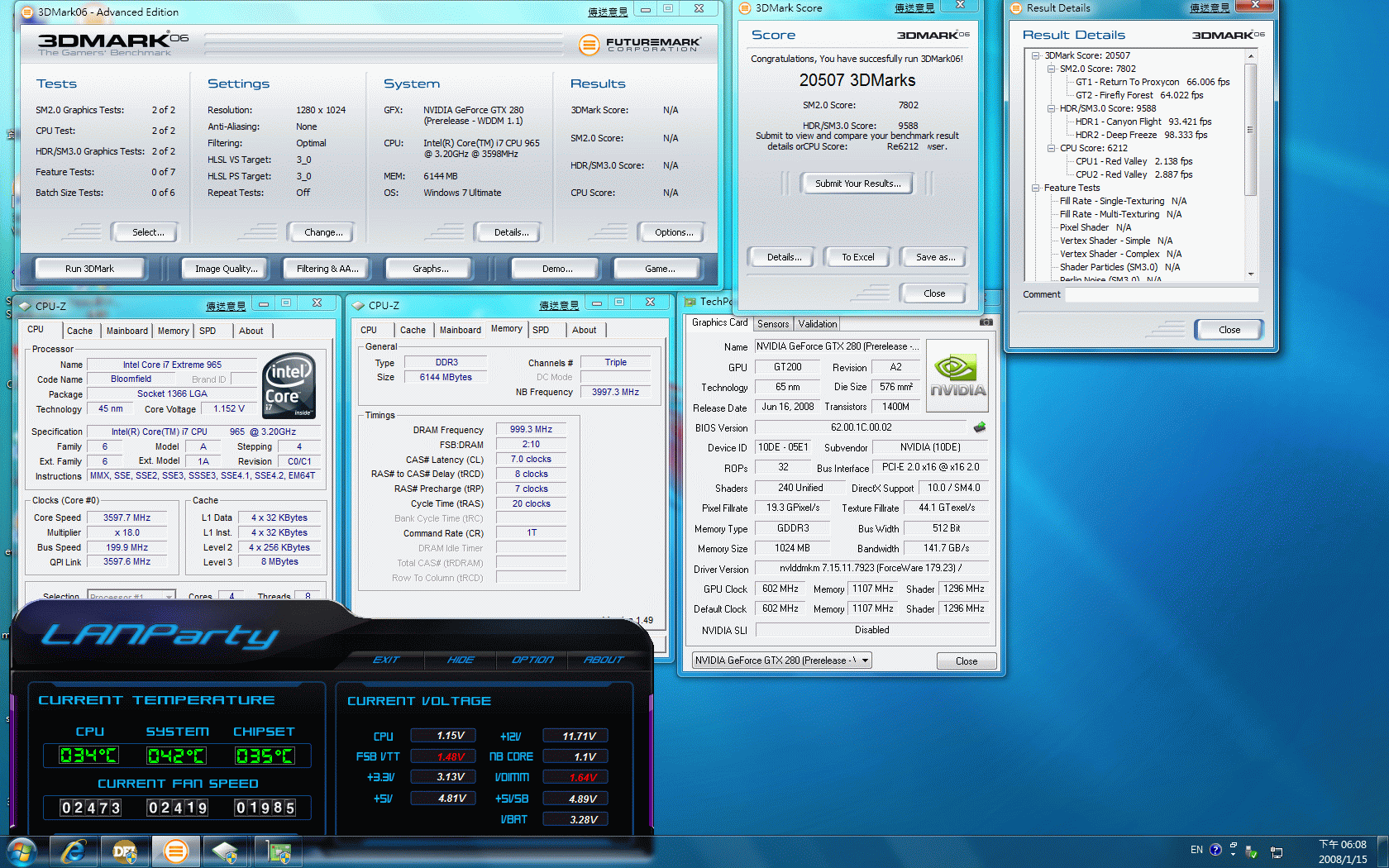1389x868 pixels.
Task: Collapse the SM2.0 Score: 7802 node
Action: [x=1051, y=69]
